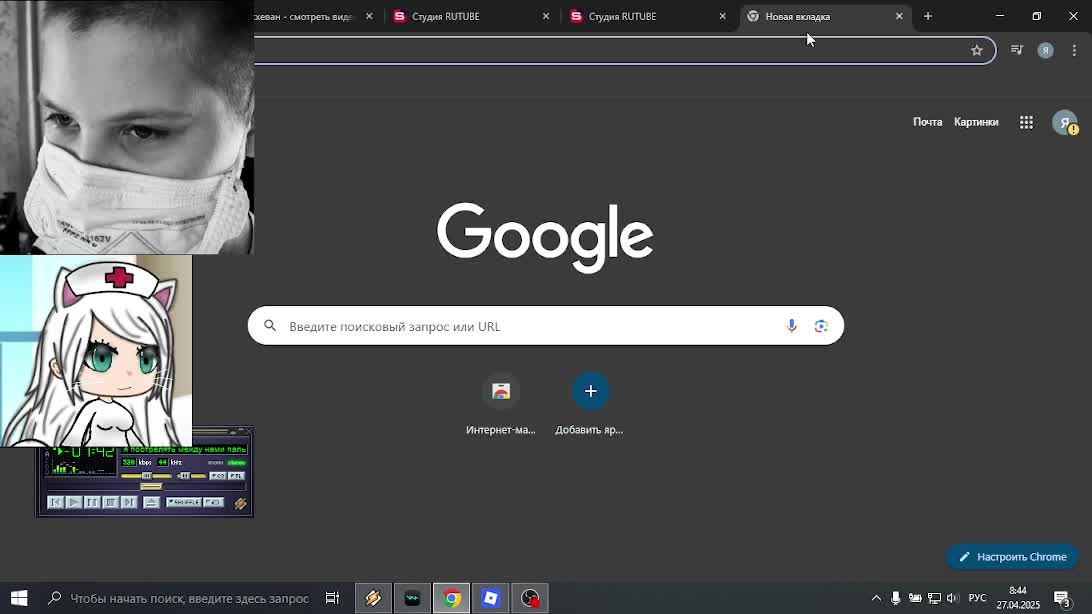This screenshot has width=1092, height=614.
Task: Stop playback in Winamp
Action: pos(110,502)
